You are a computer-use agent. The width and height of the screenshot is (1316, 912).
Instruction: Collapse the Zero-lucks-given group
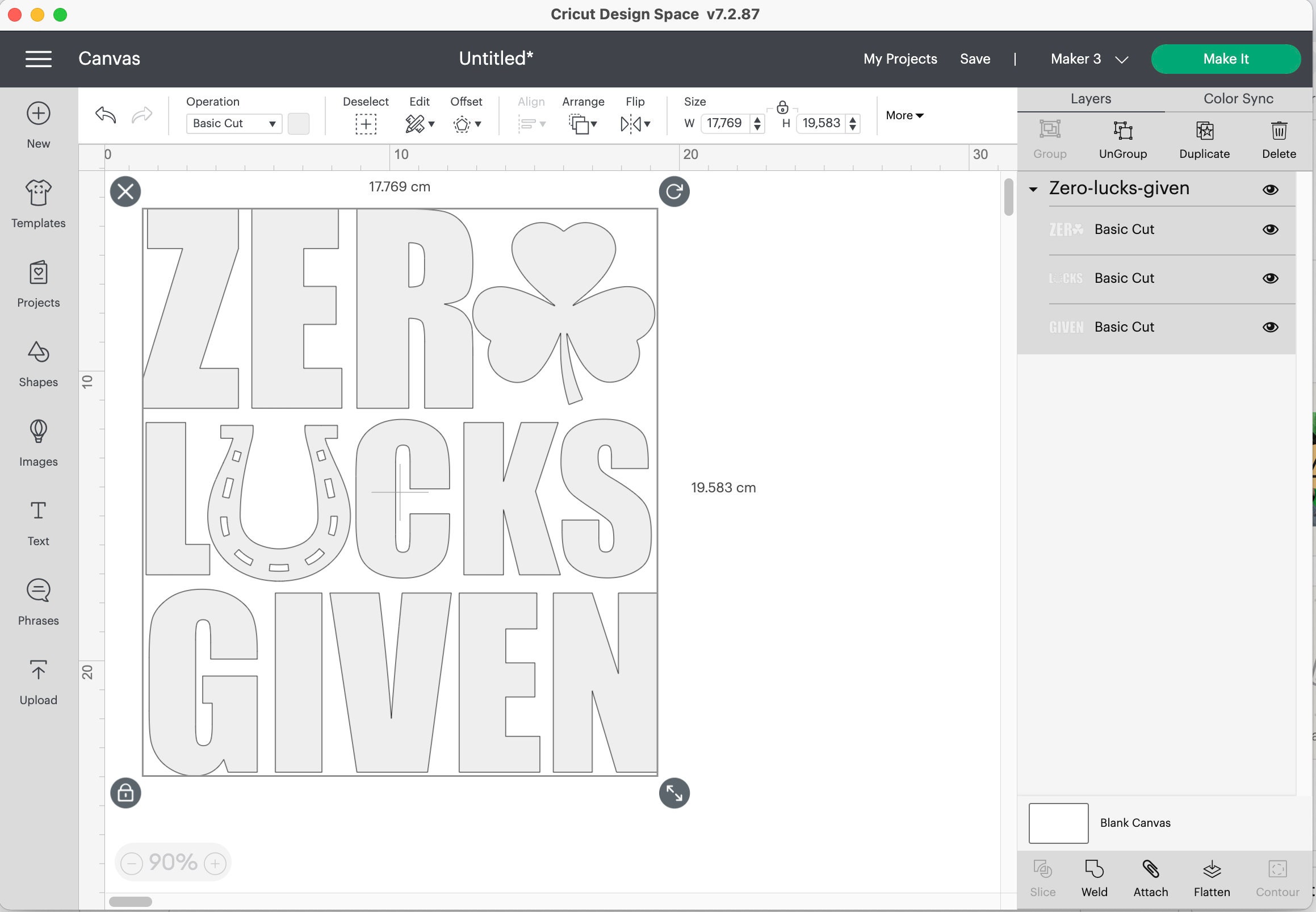click(1034, 189)
